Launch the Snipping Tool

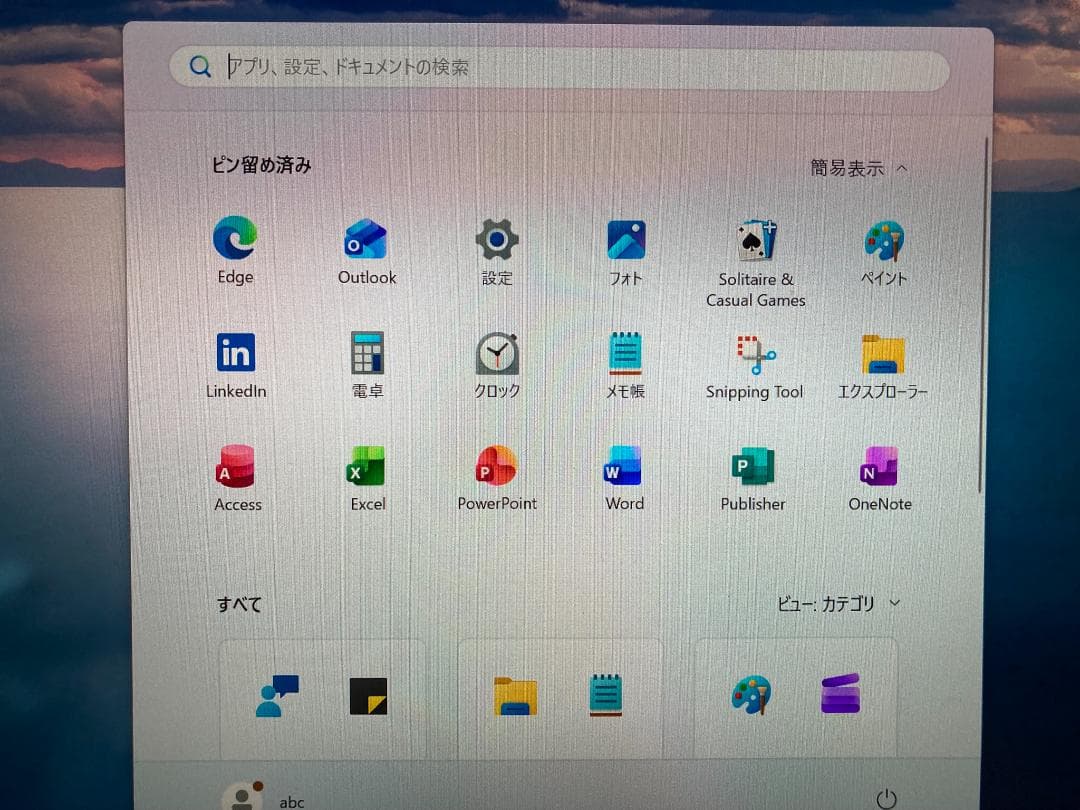[x=755, y=367]
